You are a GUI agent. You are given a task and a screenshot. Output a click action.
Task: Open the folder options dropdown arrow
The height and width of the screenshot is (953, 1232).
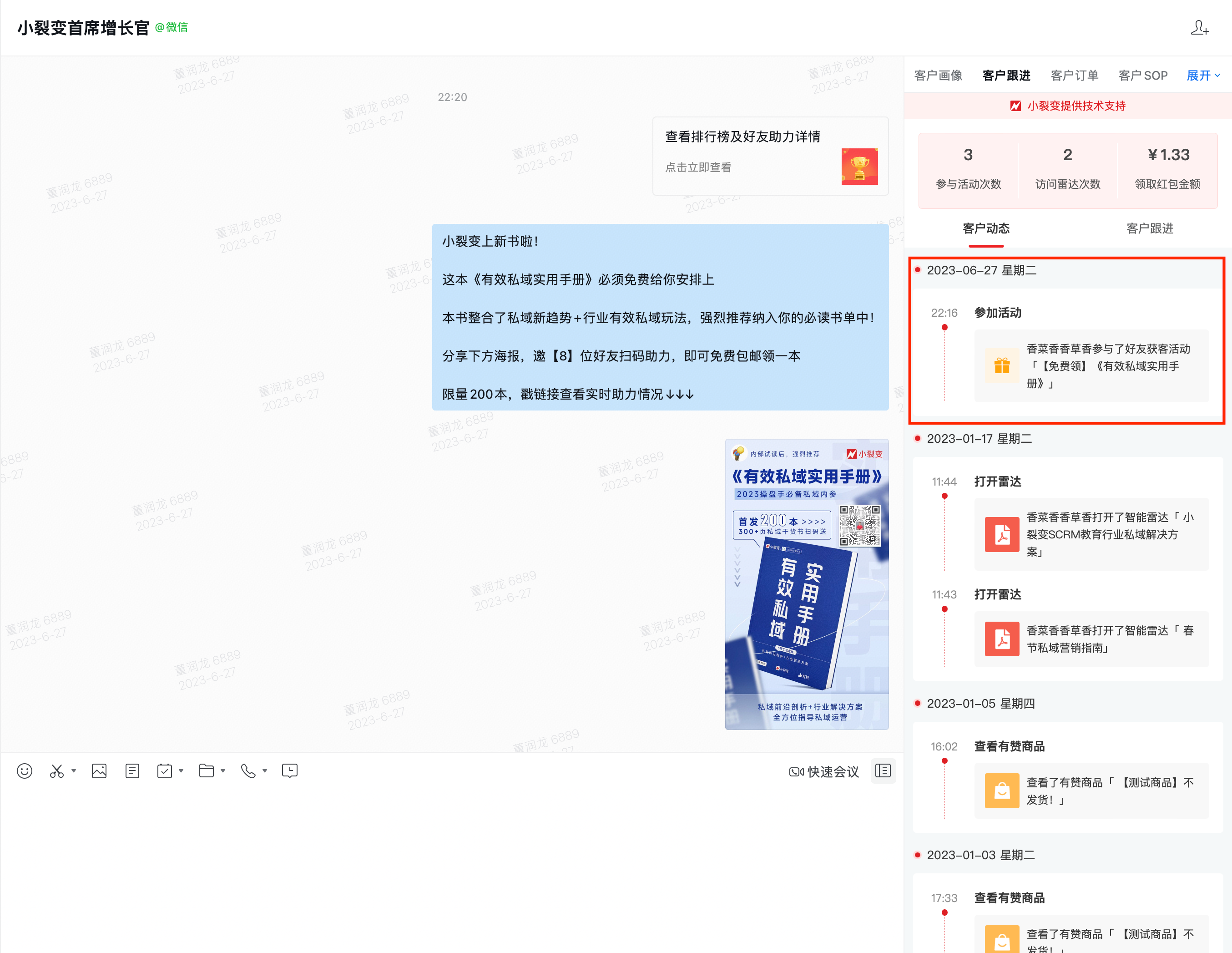[x=223, y=771]
